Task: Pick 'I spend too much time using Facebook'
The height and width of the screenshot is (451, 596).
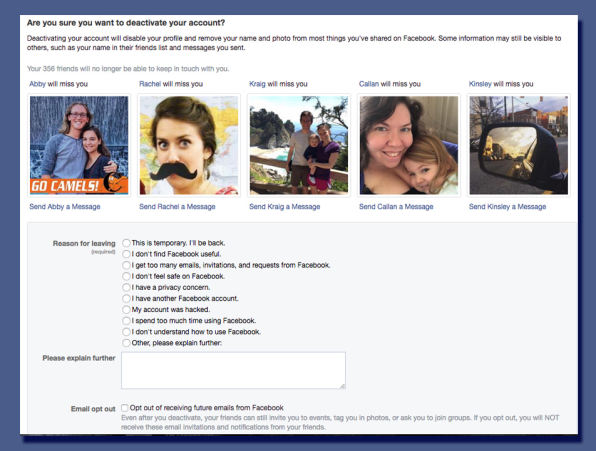Action: 126,321
